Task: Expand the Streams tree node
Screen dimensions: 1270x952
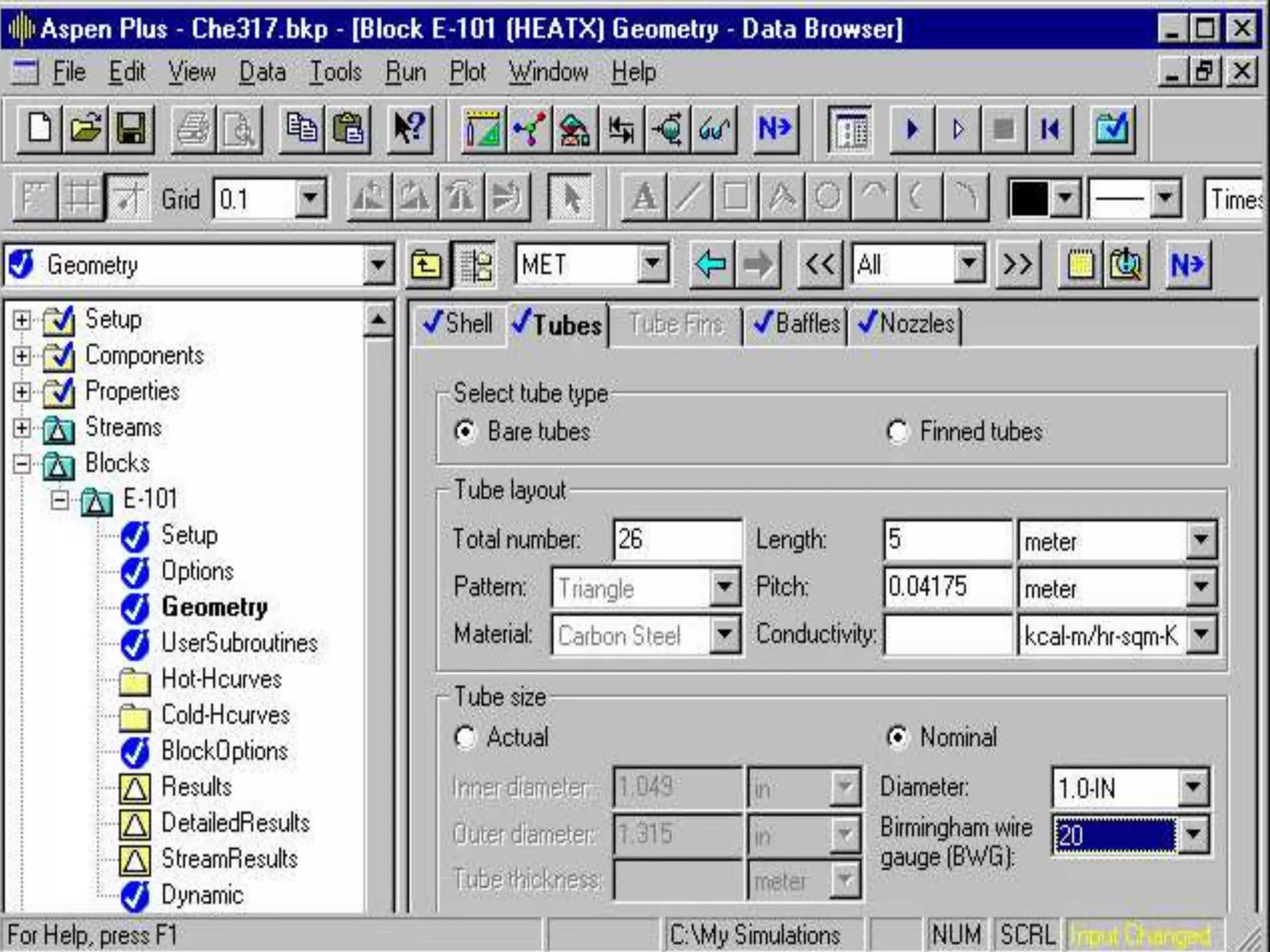Action: pos(22,428)
